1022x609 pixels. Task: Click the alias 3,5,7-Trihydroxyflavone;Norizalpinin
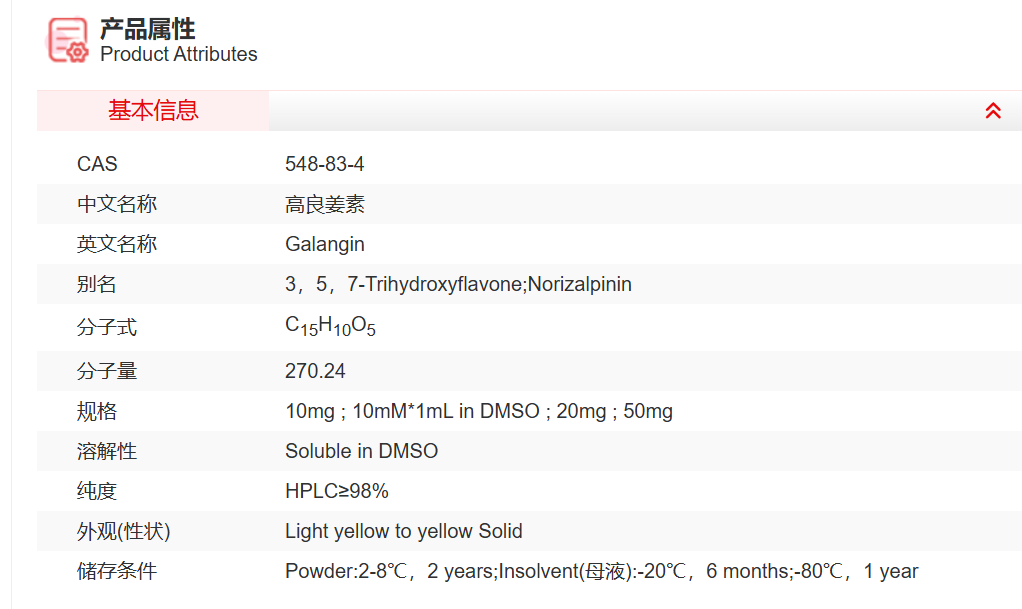458,284
